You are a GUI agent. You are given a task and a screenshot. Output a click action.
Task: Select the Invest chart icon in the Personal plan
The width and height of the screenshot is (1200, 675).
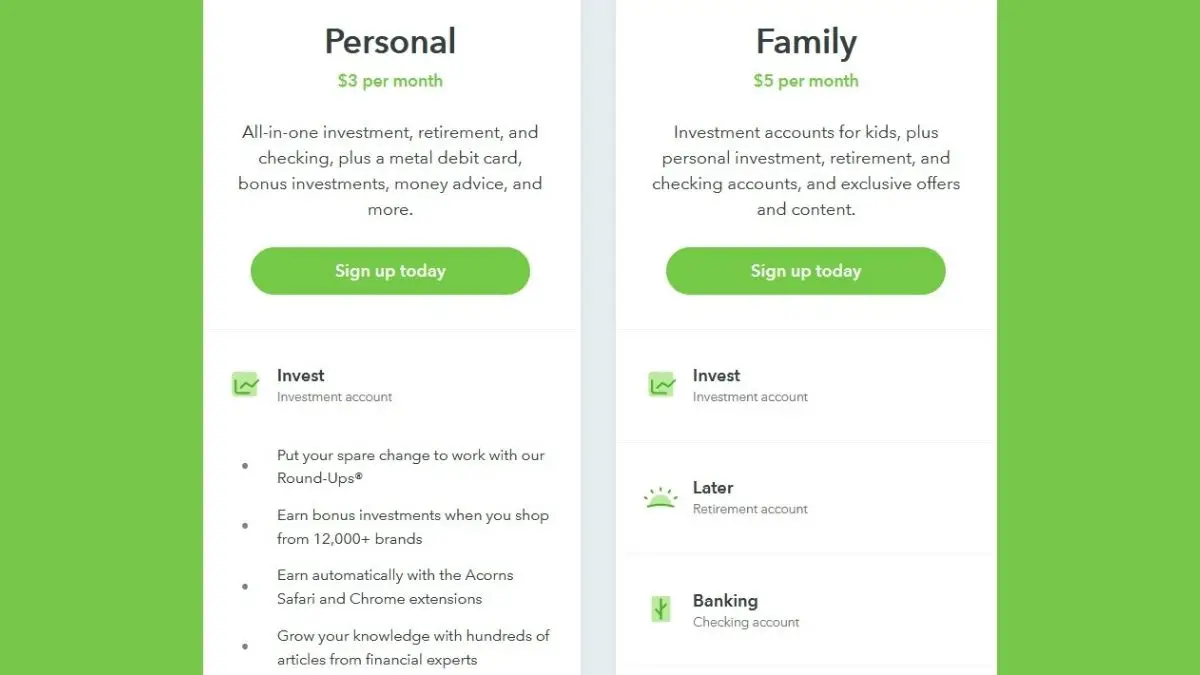pos(246,384)
